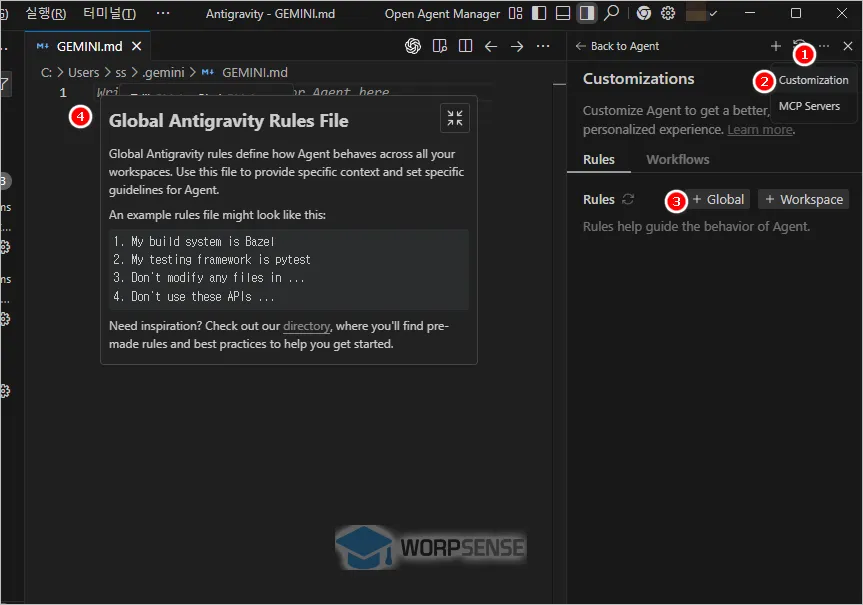Screen dimensions: 863x605
Task: Select MCP Servers menu entry
Action: 809,106
